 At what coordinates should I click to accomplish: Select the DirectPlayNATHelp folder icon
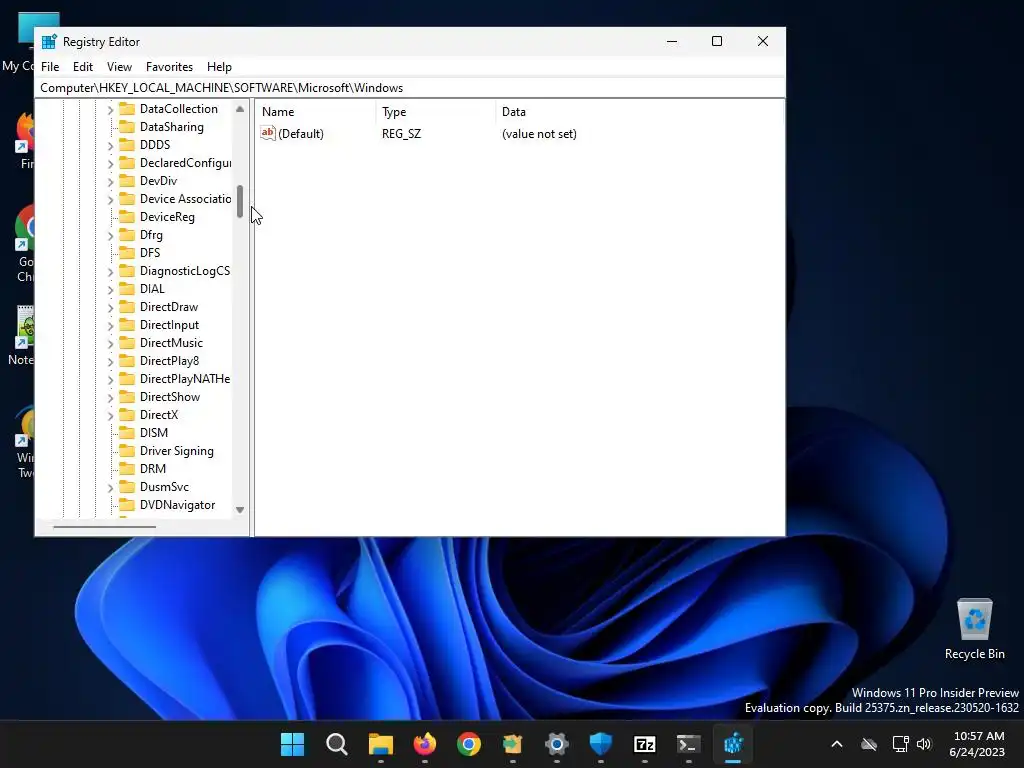[127, 379]
